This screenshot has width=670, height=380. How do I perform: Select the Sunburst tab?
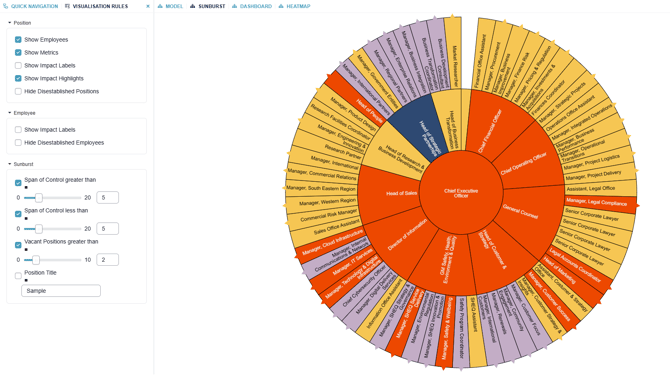click(x=208, y=6)
